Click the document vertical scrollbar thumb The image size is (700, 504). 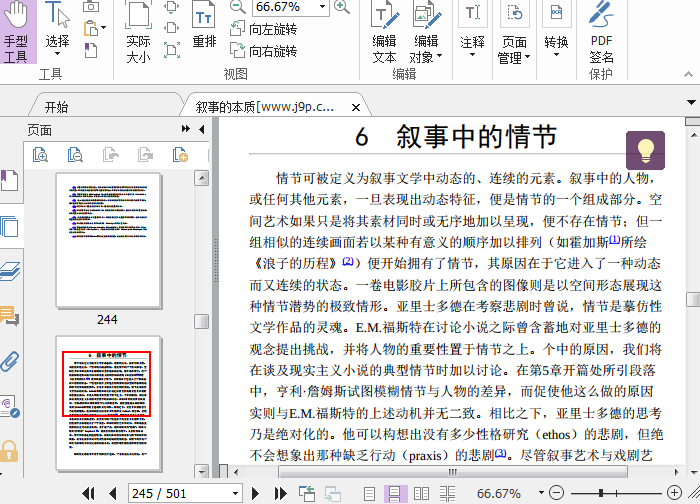coord(693,300)
